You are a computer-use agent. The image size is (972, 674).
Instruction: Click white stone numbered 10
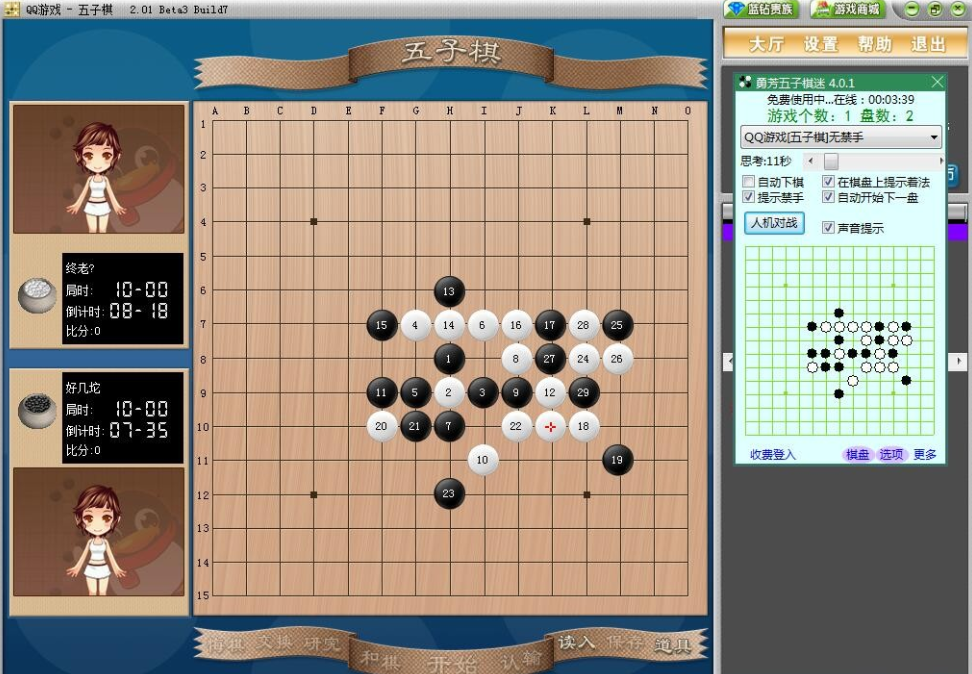click(x=482, y=460)
